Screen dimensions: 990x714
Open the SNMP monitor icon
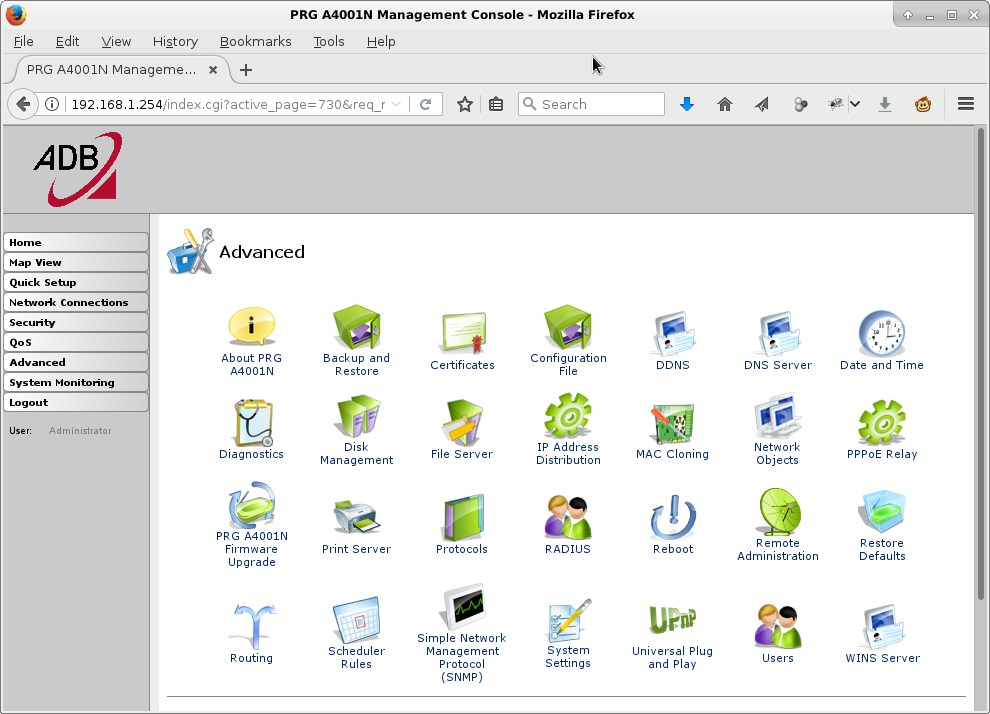pos(462,607)
